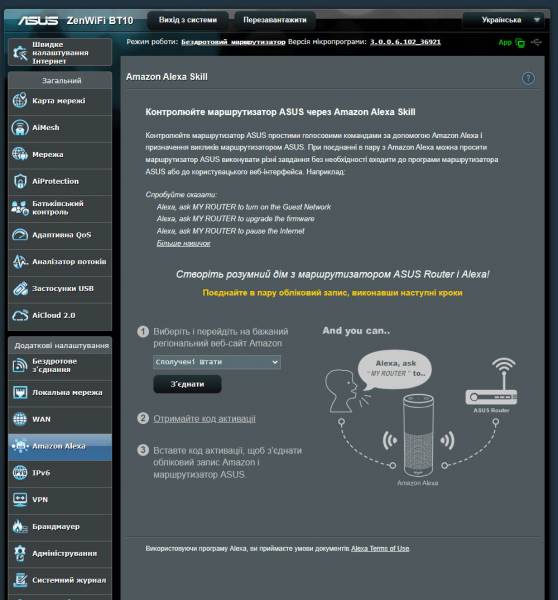Click the Батьківський контроль family icon
Image resolution: width=558 pixels, height=600 pixels.
pyautogui.click(x=20, y=208)
